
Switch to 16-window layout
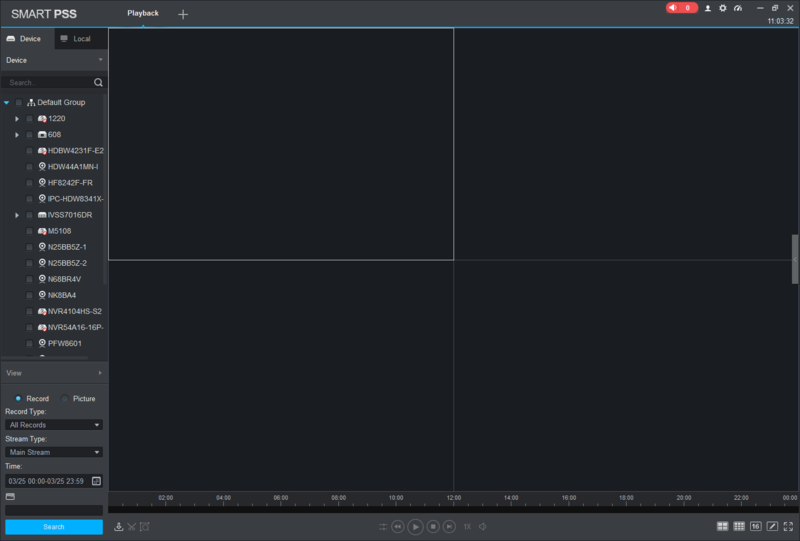click(x=756, y=526)
